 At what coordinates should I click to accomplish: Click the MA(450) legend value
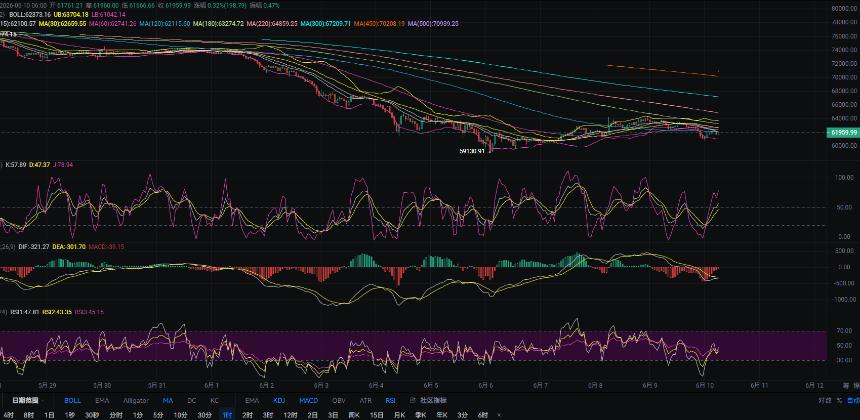379,24
